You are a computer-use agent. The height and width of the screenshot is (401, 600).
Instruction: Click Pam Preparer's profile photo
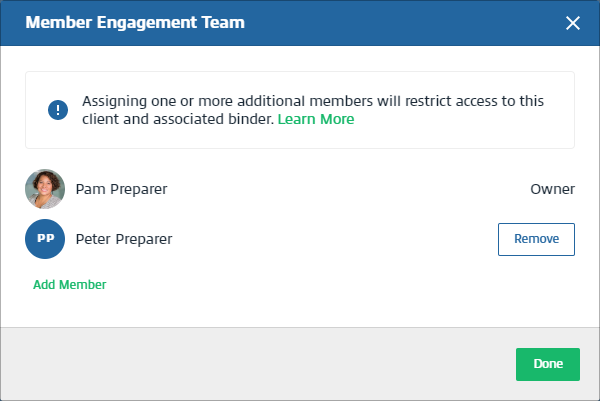tap(45, 188)
